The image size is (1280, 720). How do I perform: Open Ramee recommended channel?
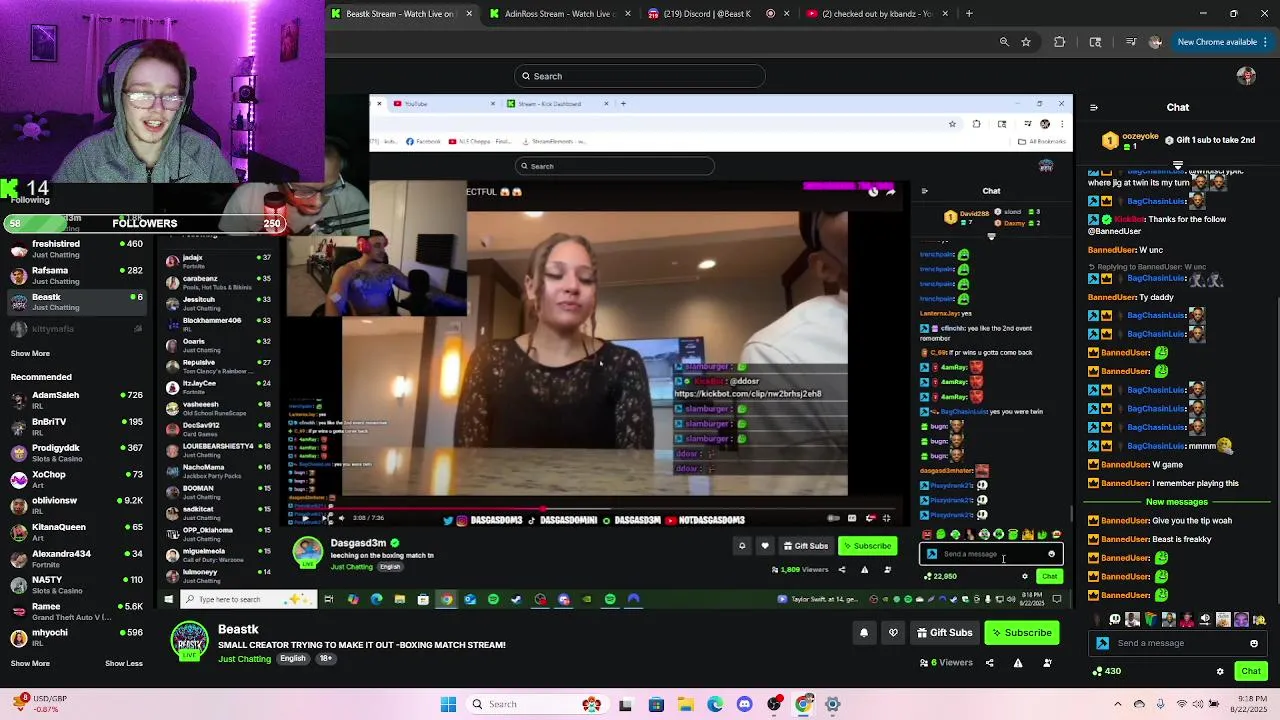point(76,611)
